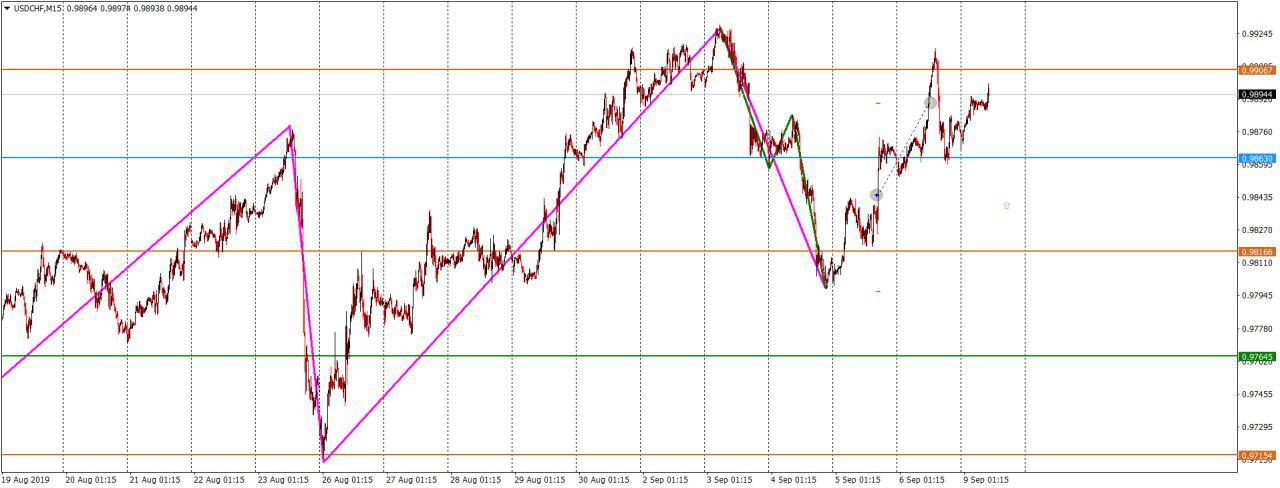This screenshot has height=488, width=1280.
Task: Click the blue trade entry arrow marker
Action: point(876,195)
